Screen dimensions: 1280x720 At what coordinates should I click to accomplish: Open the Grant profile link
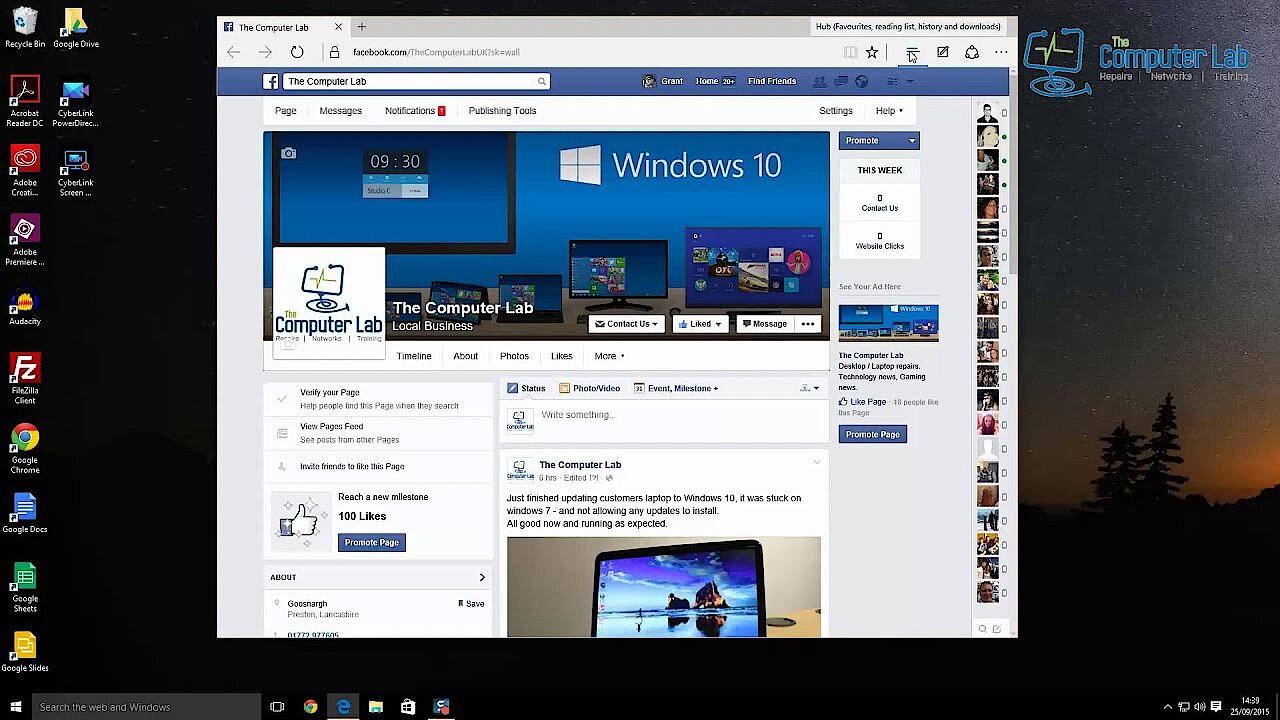point(662,81)
